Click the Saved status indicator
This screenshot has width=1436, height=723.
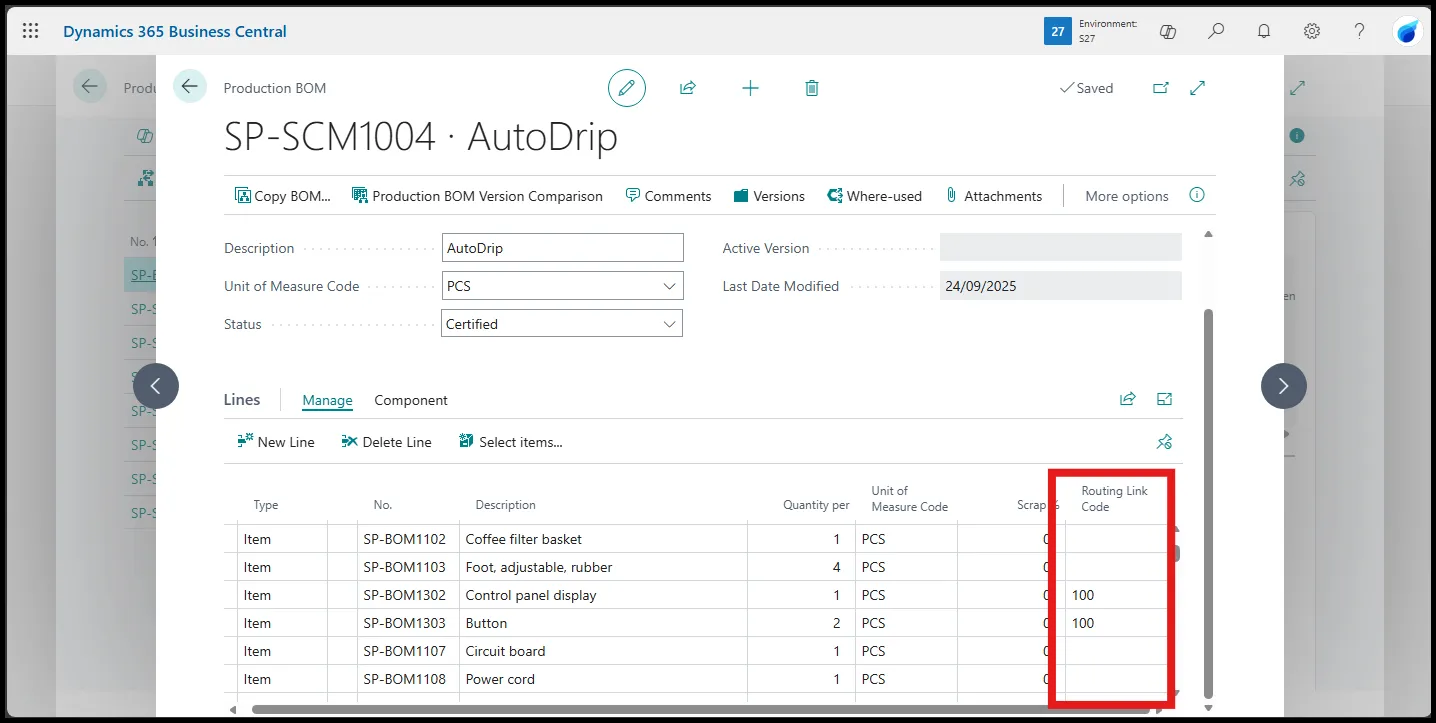coord(1086,88)
